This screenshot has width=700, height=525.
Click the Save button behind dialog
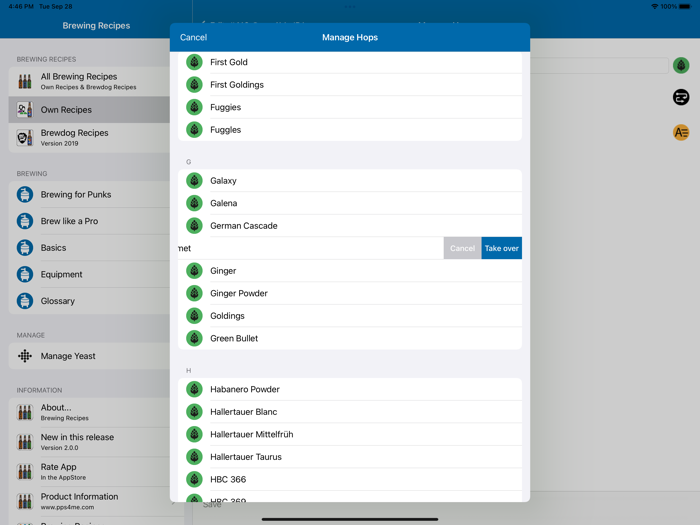click(x=212, y=505)
